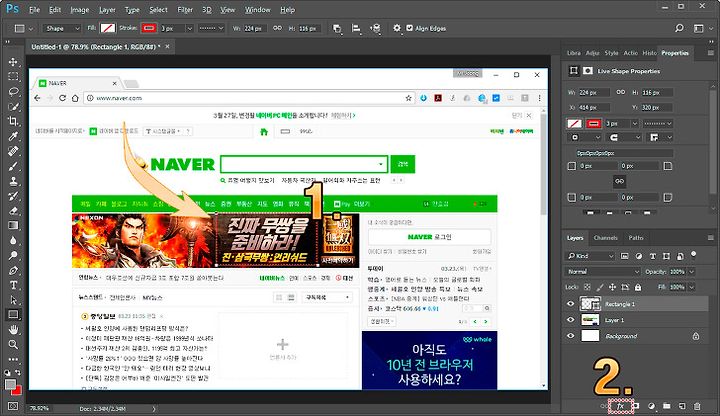This screenshot has width=720, height=416.
Task: Select the Rectangle shape tool
Action: (13, 315)
